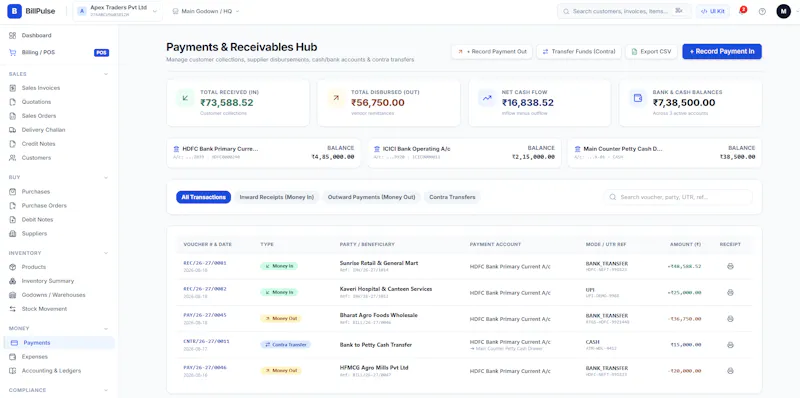Open the Apex Traders Pvt Ltd company dropdown
This screenshot has height=398, width=800.
pyautogui.click(x=118, y=11)
